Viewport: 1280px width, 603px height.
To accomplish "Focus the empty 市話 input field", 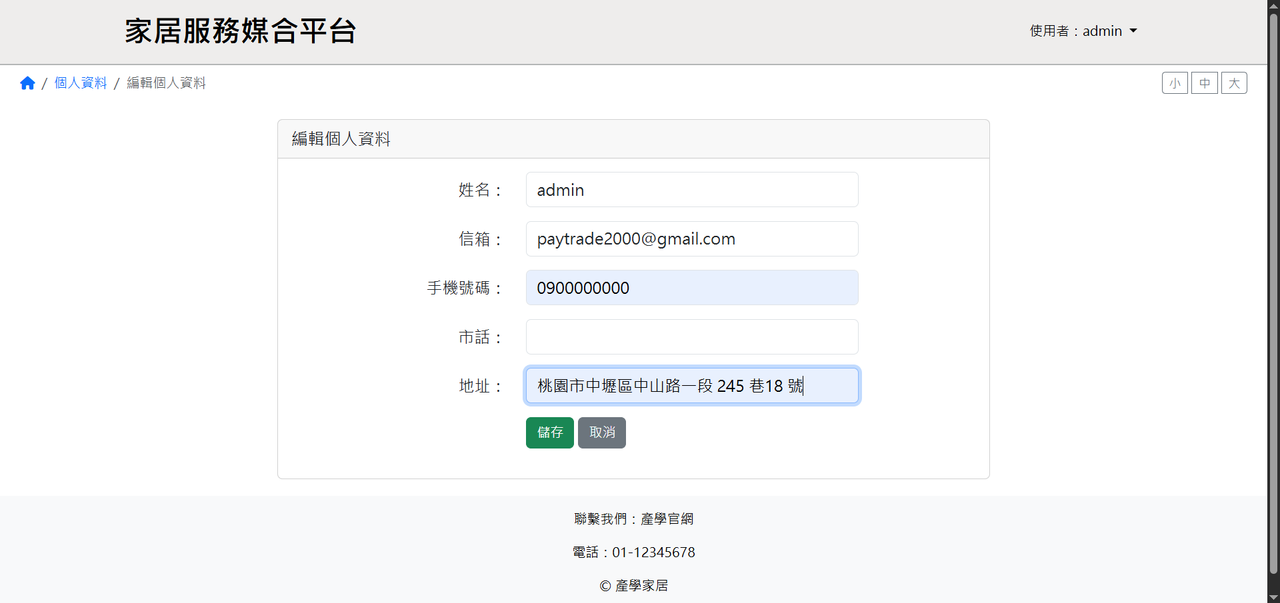I will 692,337.
